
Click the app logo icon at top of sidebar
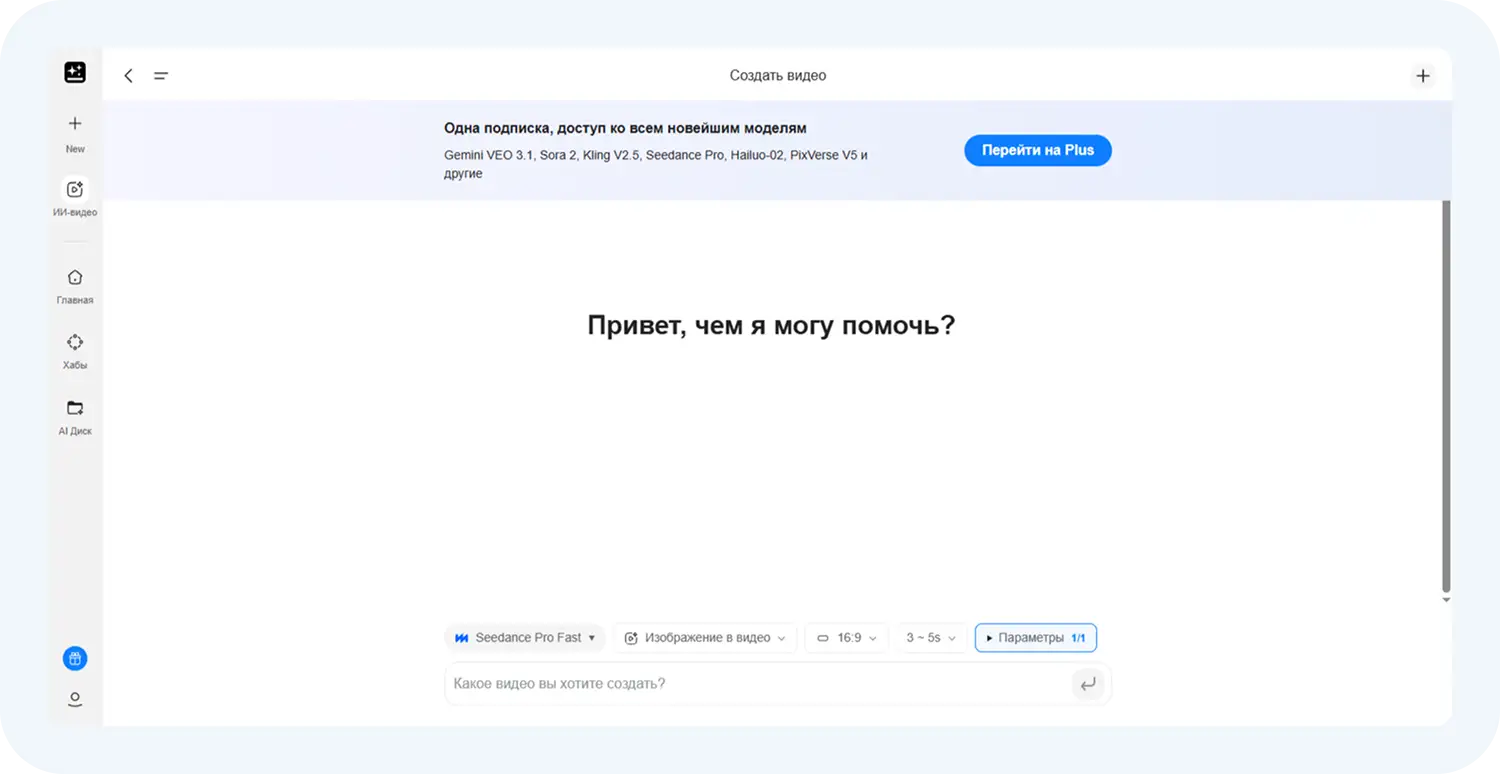click(x=76, y=72)
